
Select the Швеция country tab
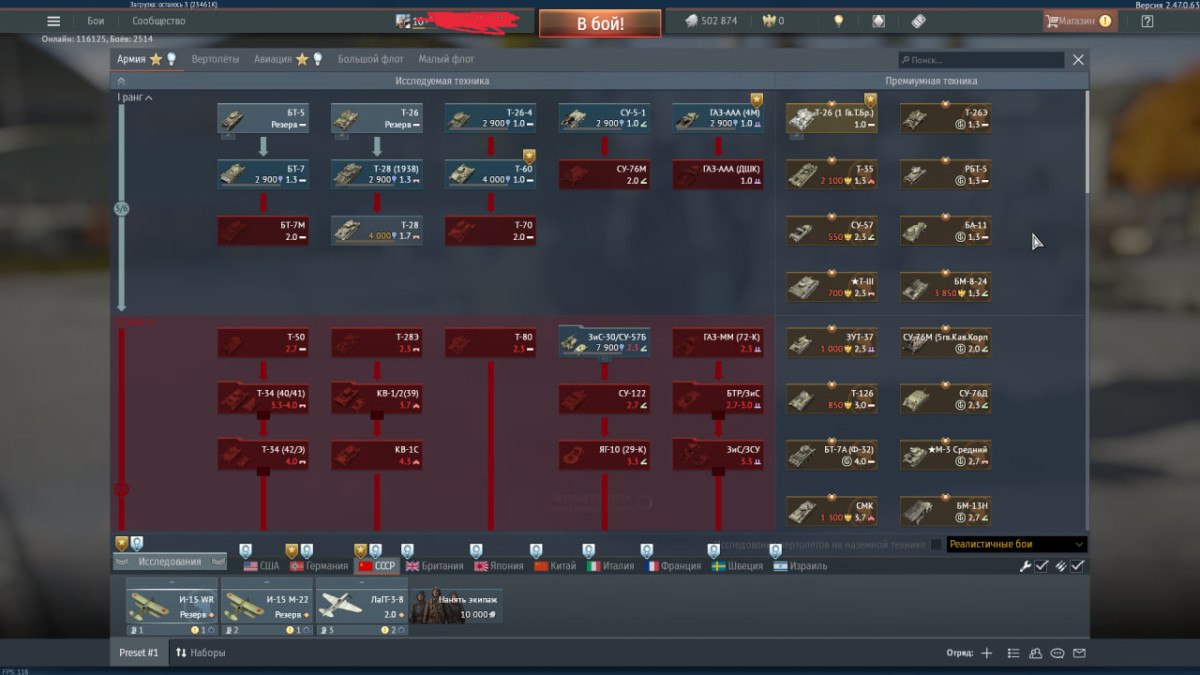[738, 566]
